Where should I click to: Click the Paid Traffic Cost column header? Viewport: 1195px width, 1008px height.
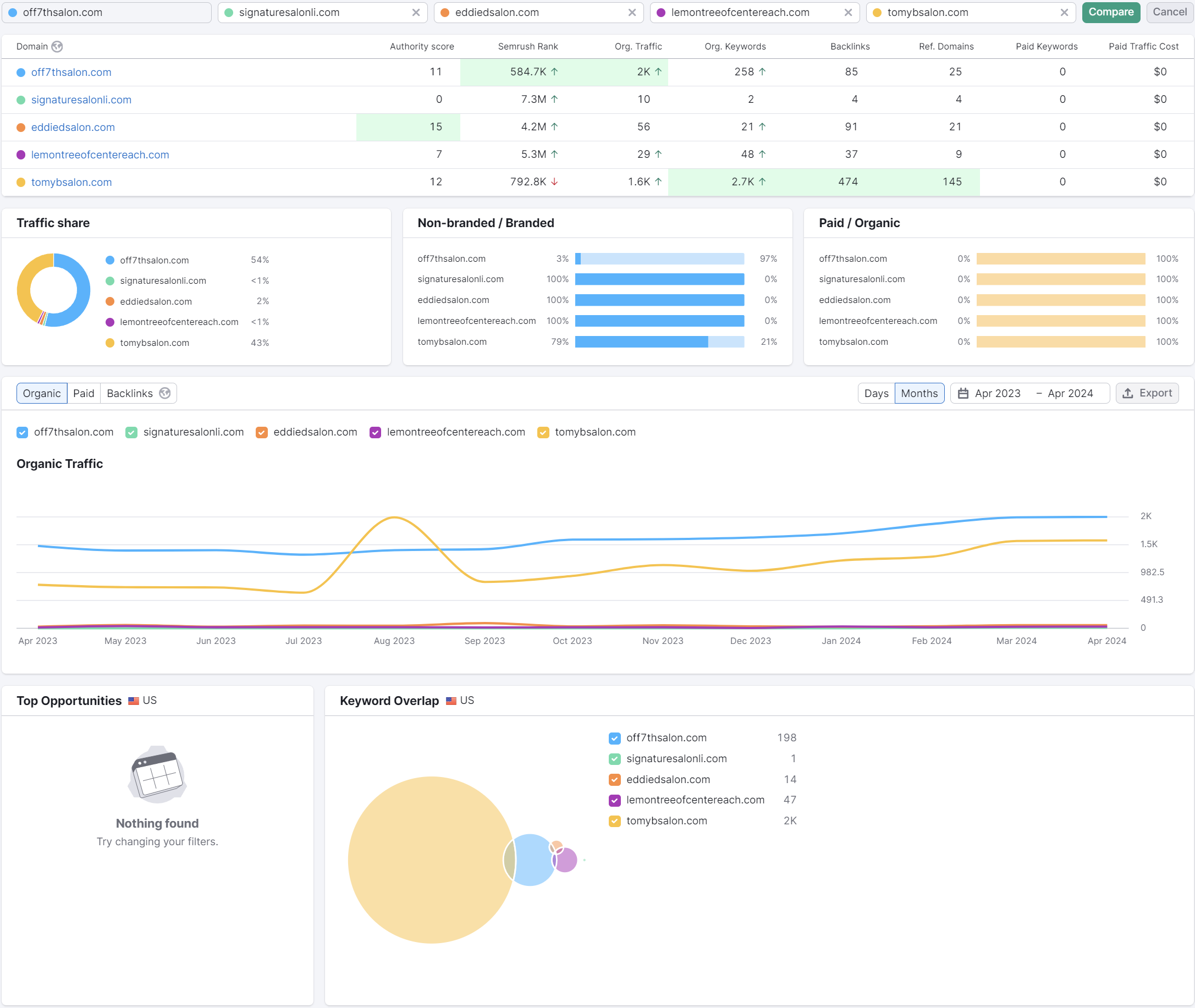pos(1143,47)
